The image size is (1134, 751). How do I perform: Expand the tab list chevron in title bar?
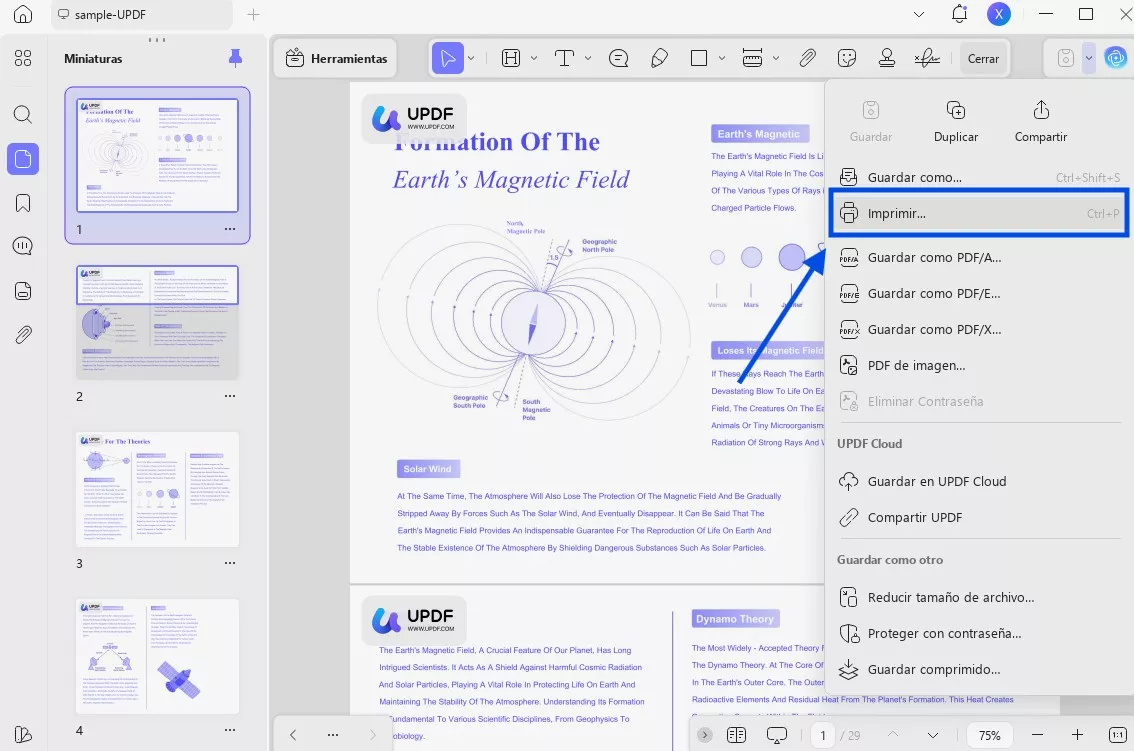point(918,14)
